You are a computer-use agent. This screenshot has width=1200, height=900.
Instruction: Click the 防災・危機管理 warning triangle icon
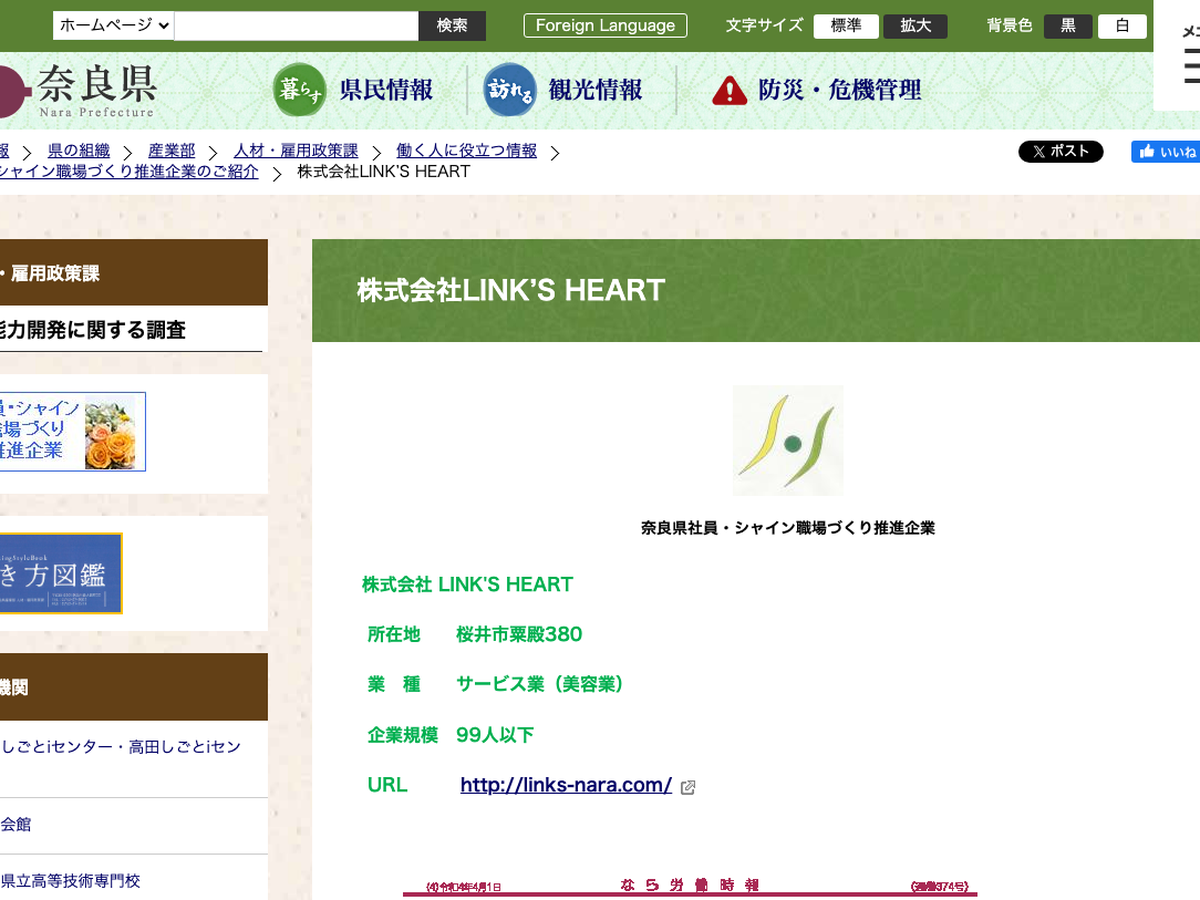click(730, 91)
